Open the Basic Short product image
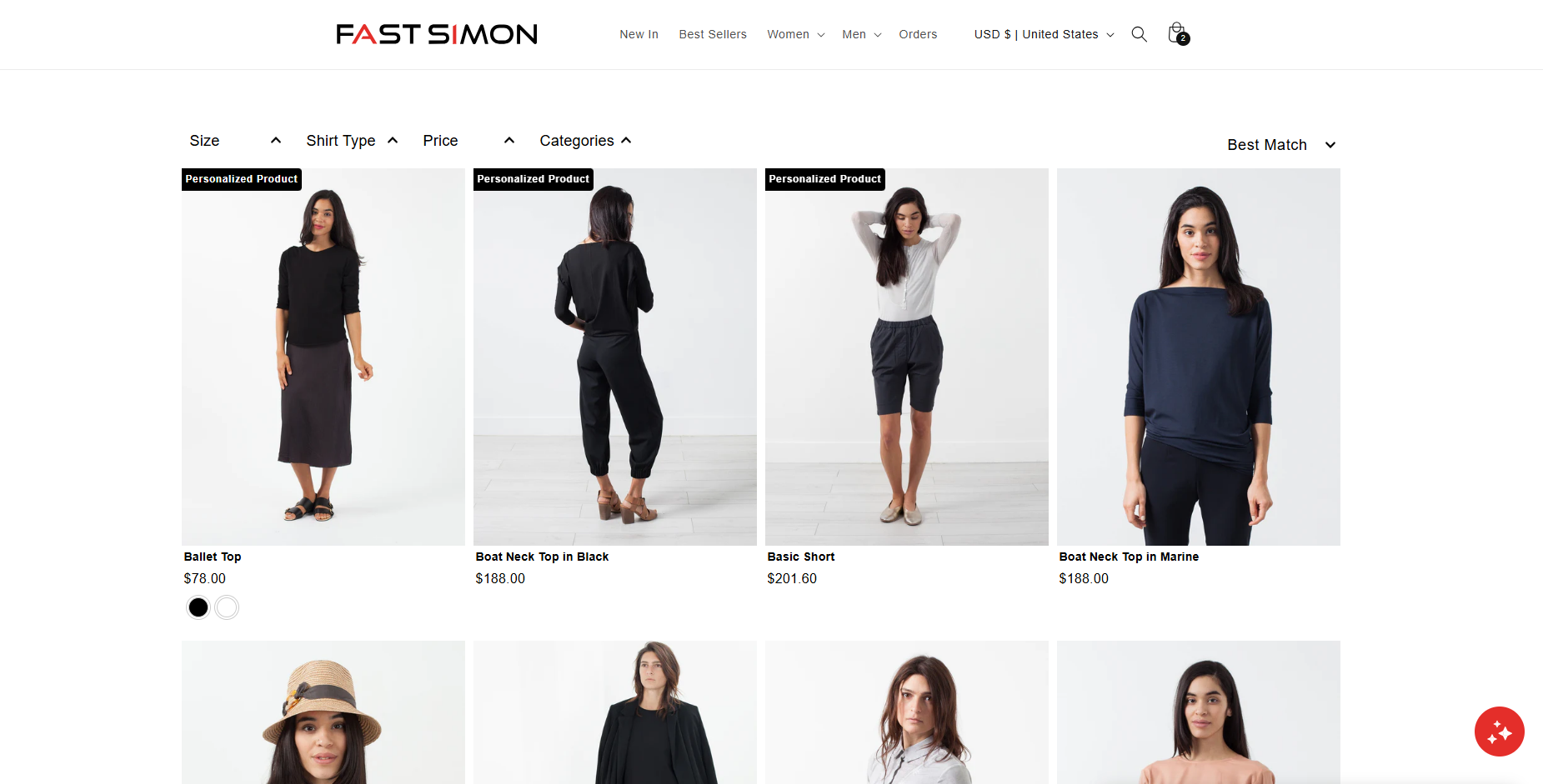This screenshot has width=1543, height=784. [x=907, y=357]
